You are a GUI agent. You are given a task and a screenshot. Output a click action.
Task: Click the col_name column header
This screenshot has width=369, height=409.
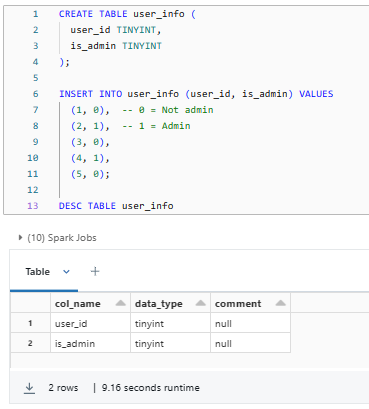point(90,303)
